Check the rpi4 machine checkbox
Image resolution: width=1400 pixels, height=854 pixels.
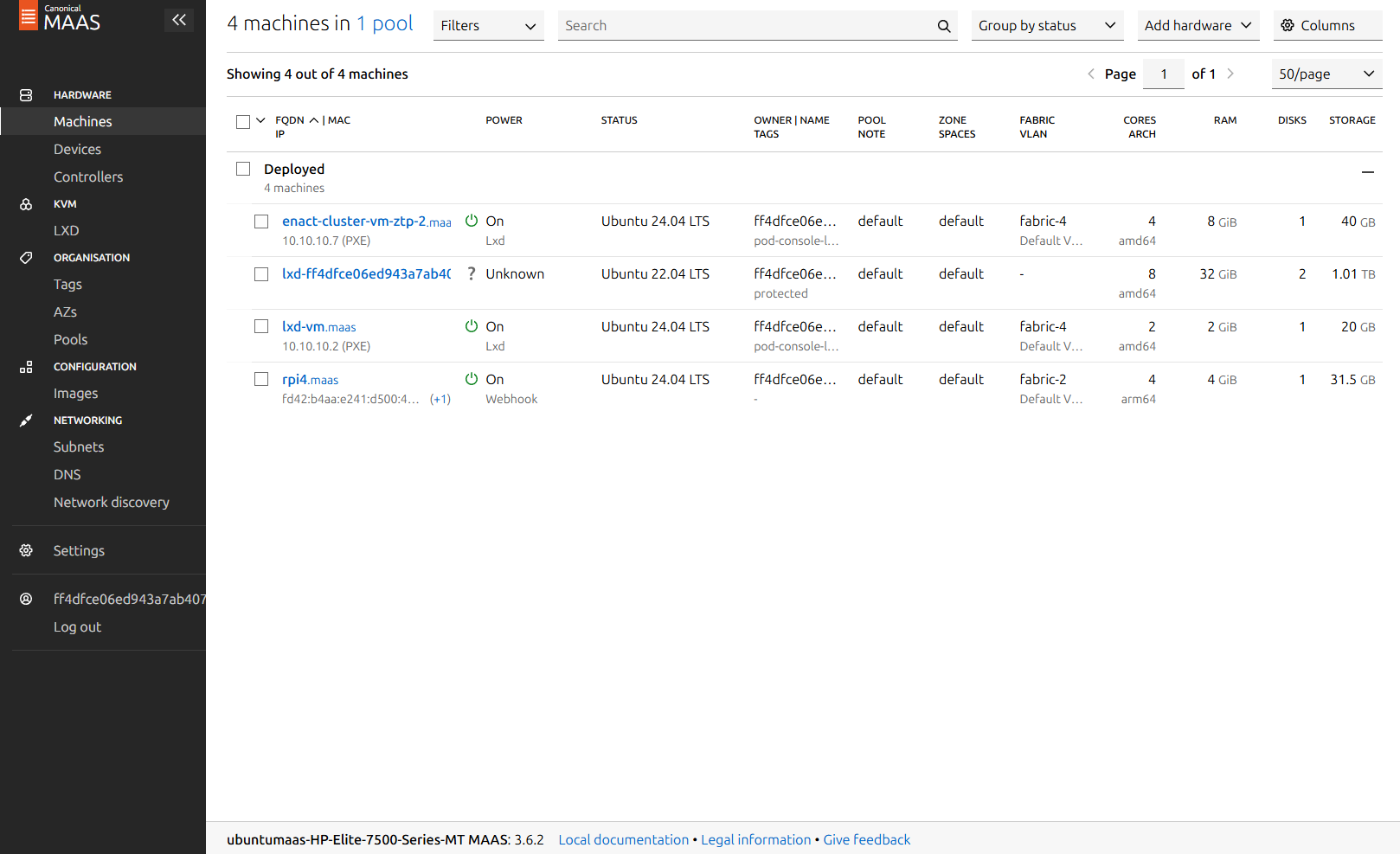261,379
